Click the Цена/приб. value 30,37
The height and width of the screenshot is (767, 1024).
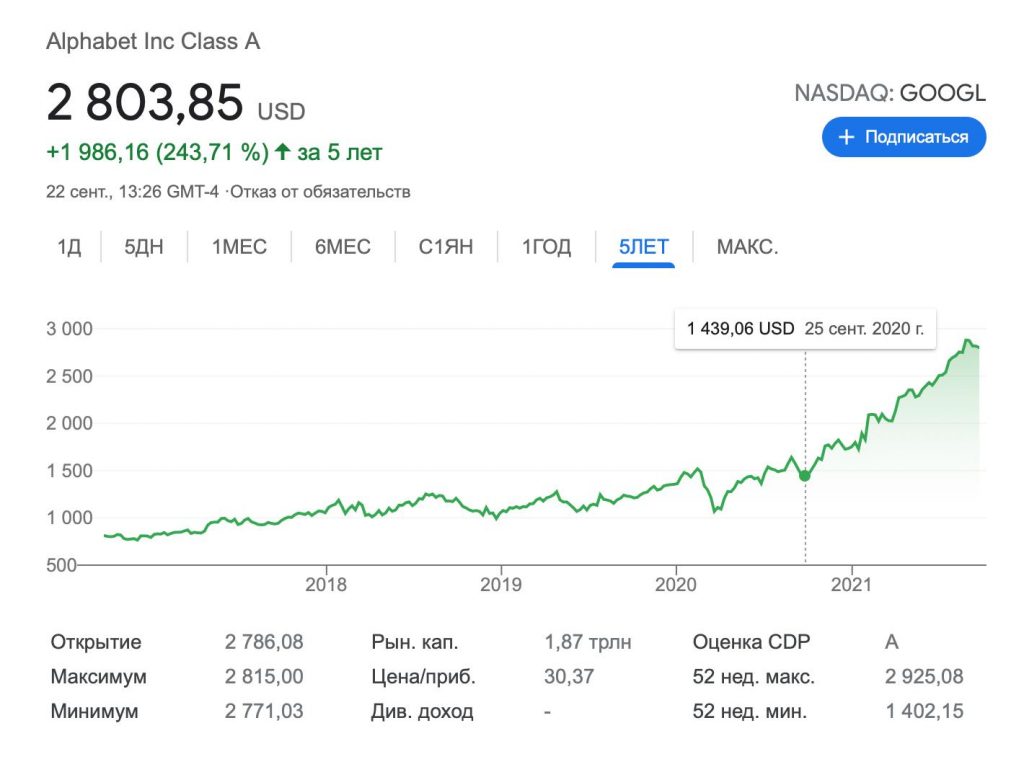[569, 676]
